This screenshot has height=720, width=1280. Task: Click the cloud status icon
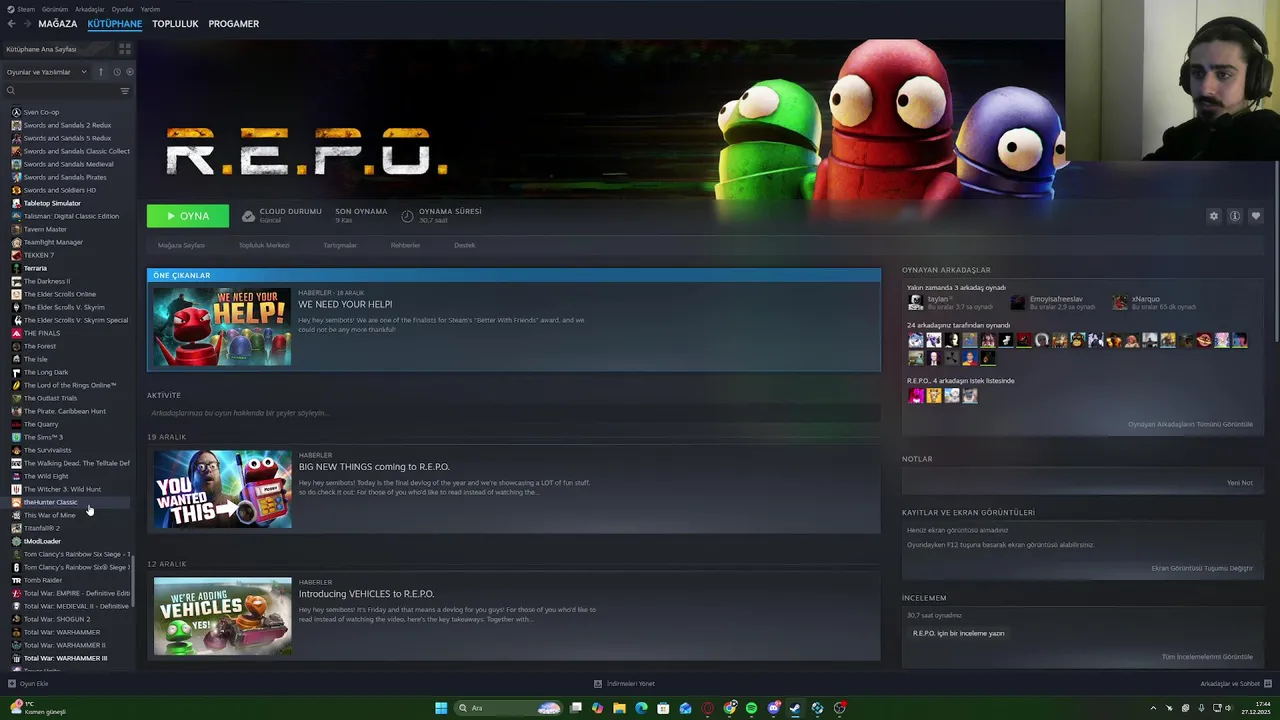point(248,216)
